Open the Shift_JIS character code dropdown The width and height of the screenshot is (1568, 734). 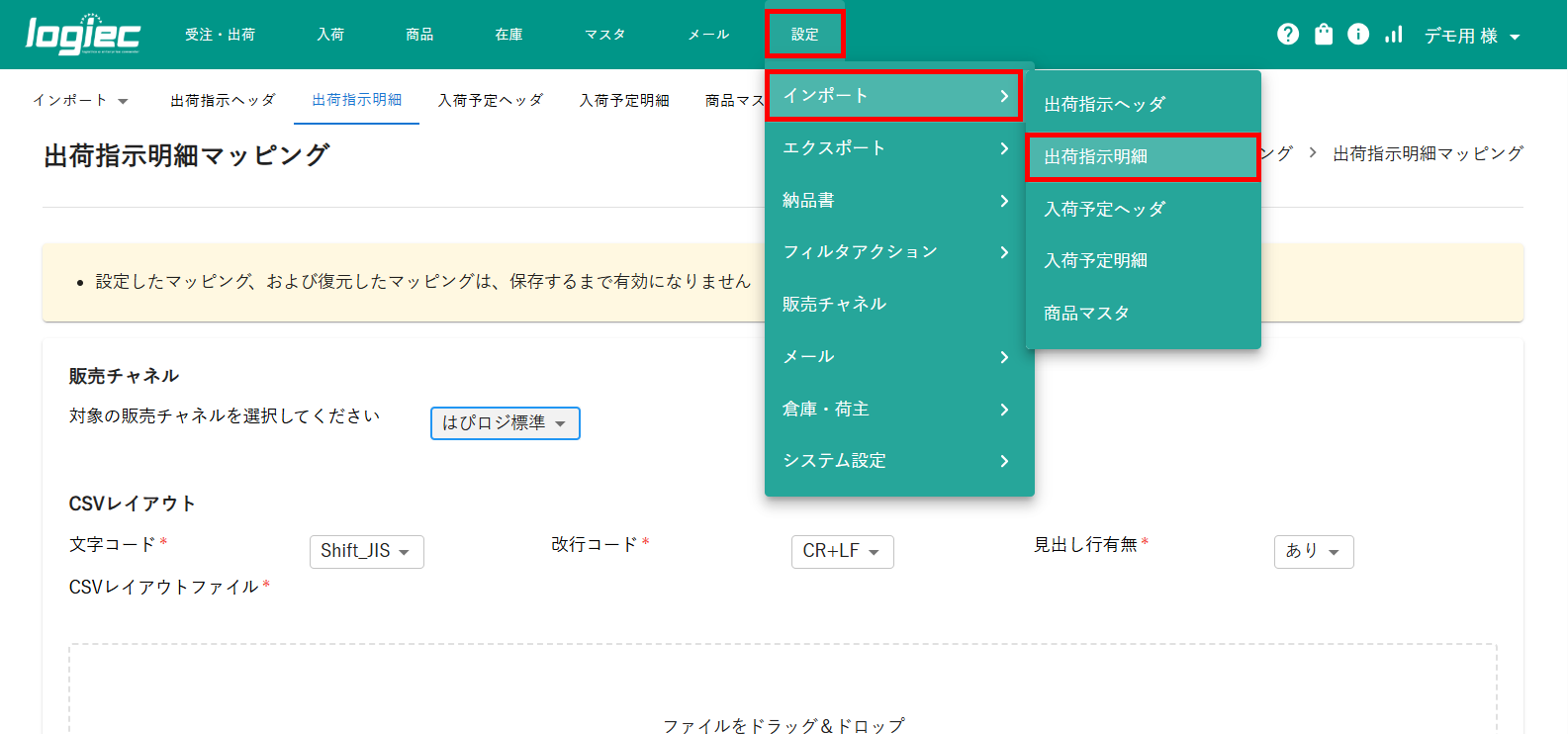tap(366, 552)
